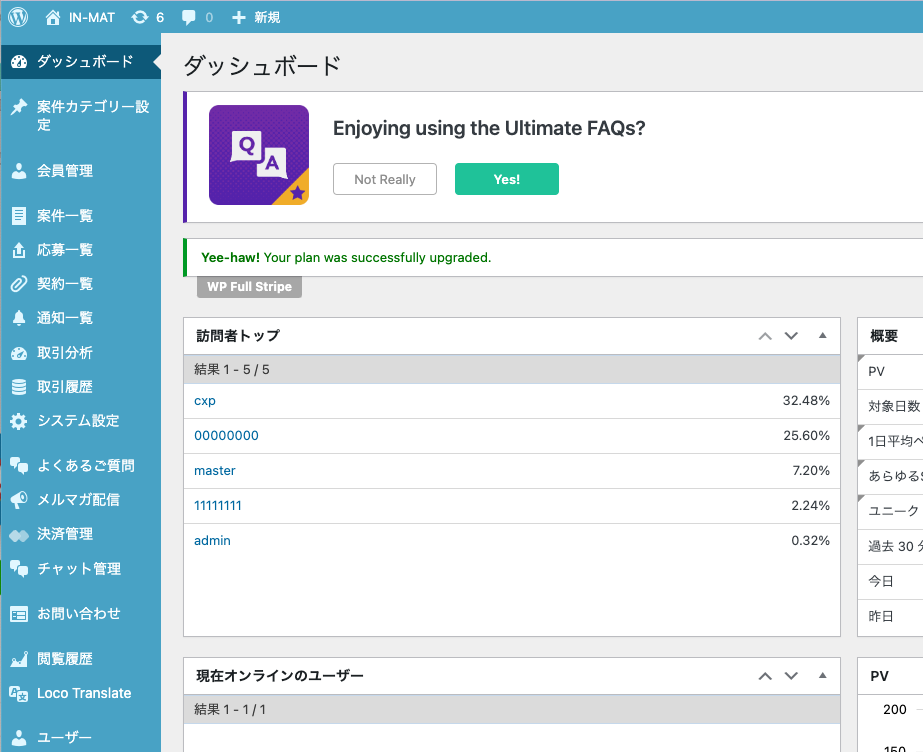Click the メルマガ配信 megaphone icon
This screenshot has width=923, height=752.
click(x=18, y=500)
